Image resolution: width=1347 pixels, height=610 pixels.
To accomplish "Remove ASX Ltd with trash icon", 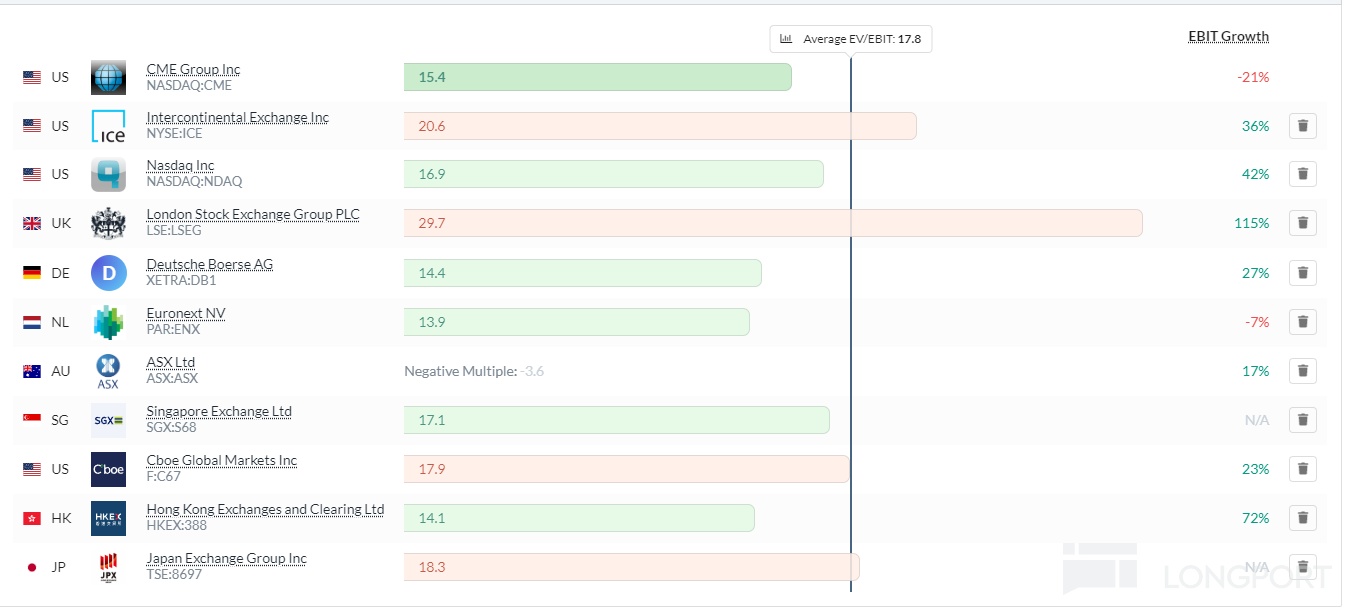I will pyautogui.click(x=1302, y=371).
